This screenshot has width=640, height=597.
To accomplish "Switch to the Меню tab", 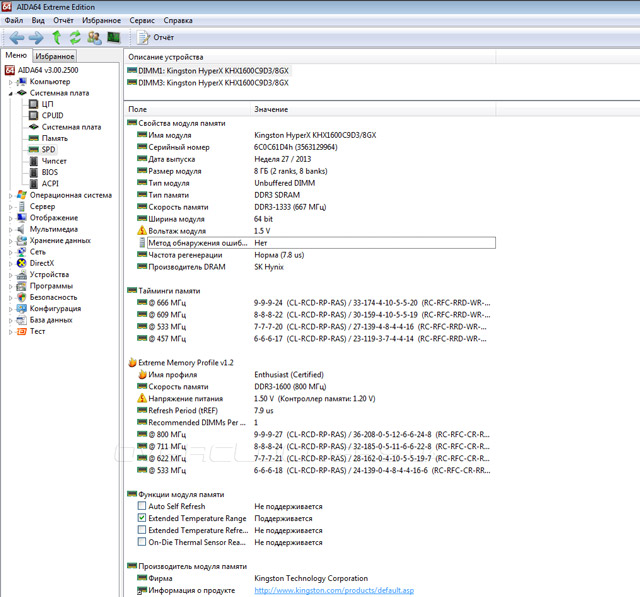I will [x=16, y=55].
